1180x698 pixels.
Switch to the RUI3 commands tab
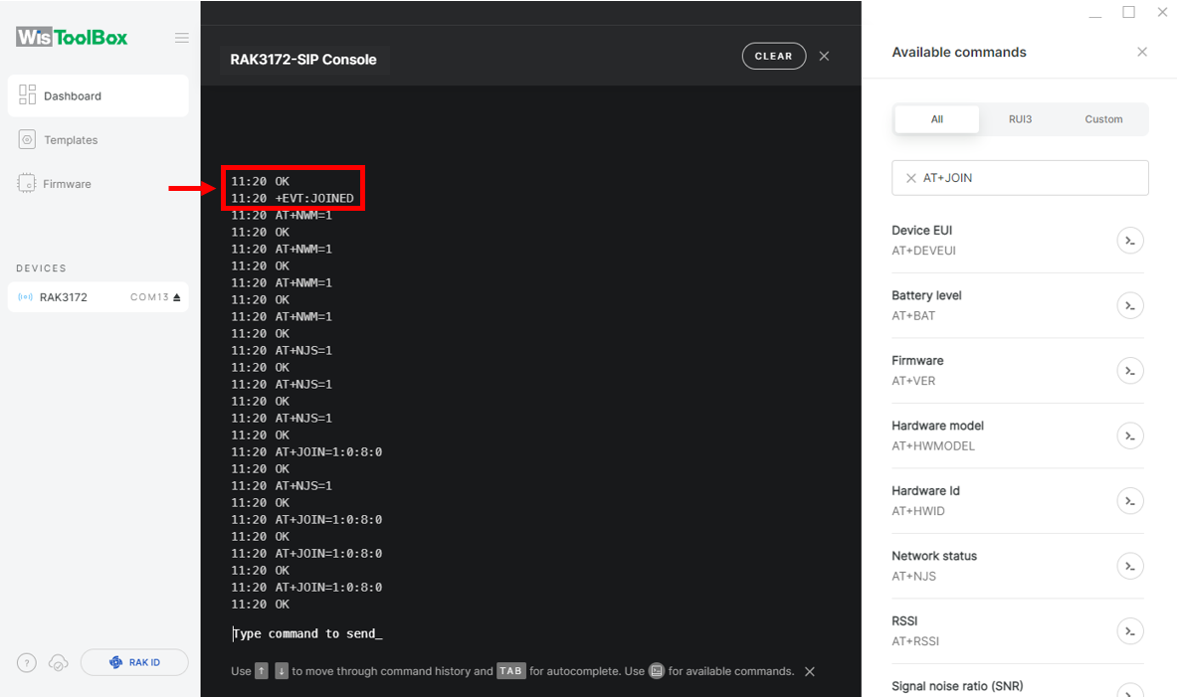tap(1020, 119)
